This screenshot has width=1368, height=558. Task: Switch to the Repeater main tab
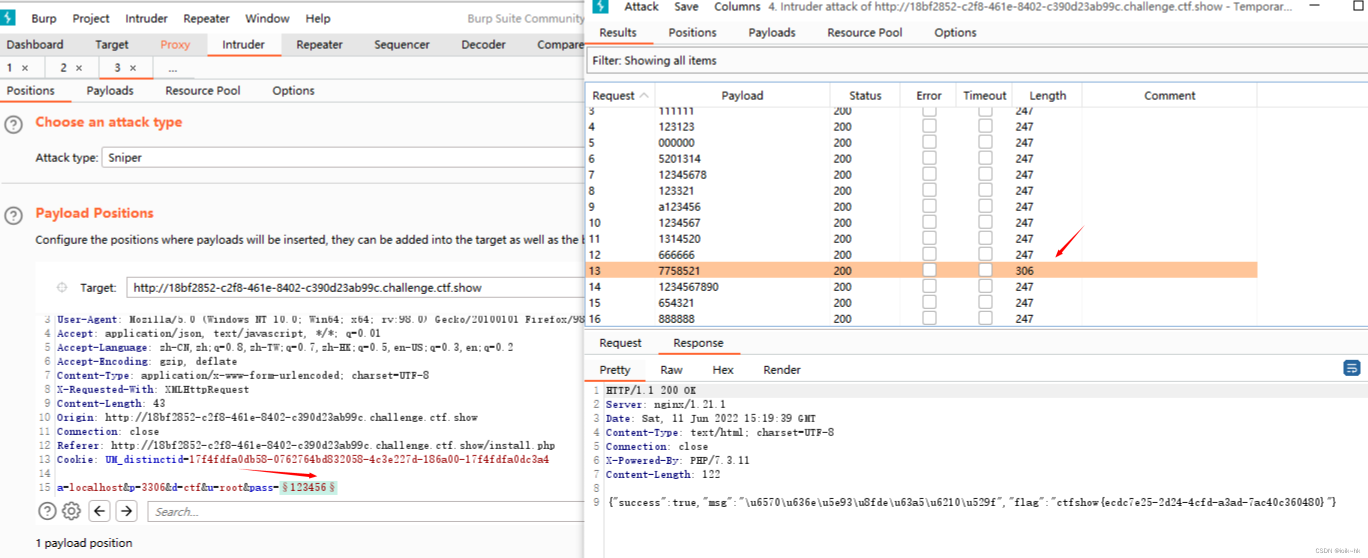pos(319,45)
